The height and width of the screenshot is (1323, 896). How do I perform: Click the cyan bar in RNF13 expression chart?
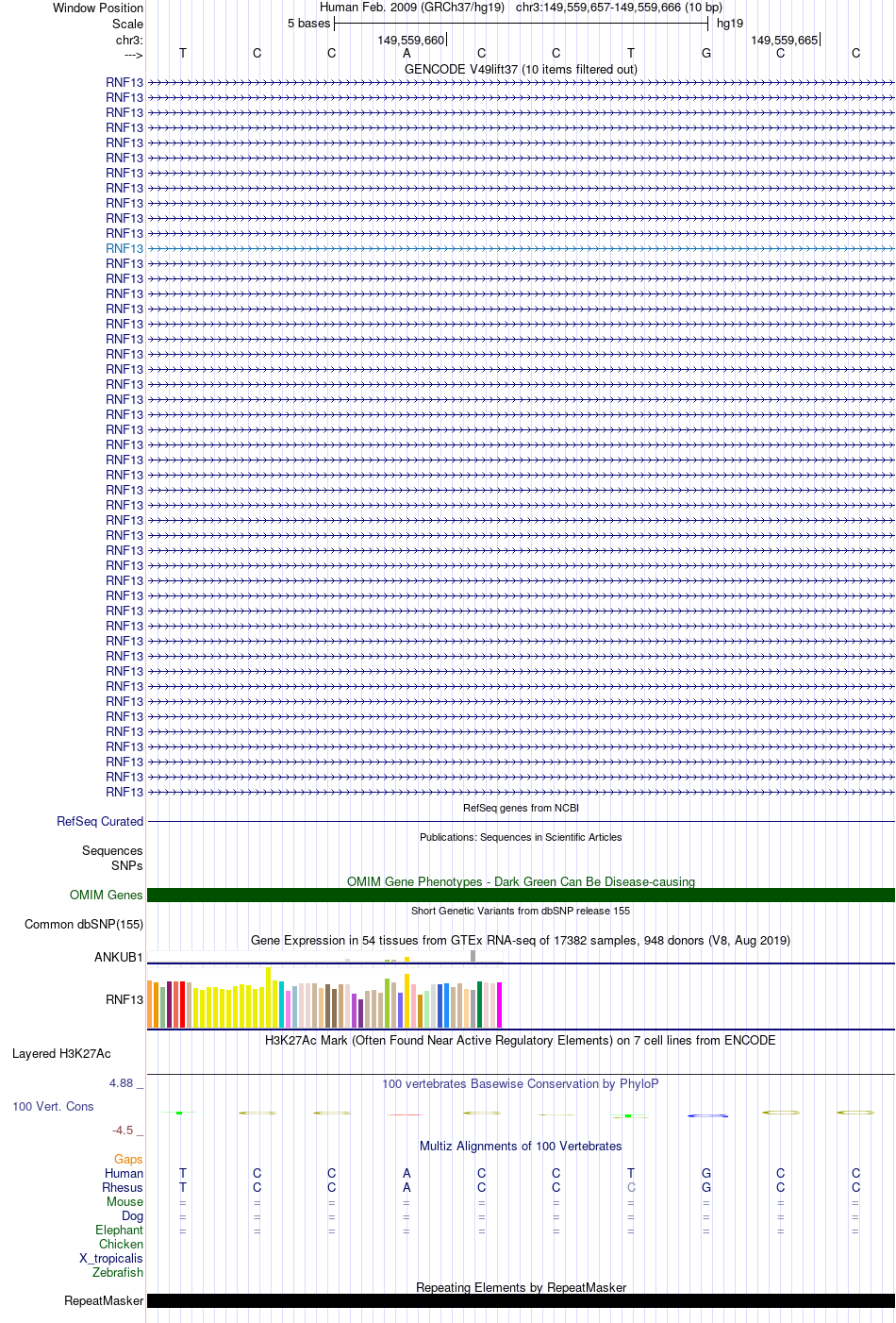tap(282, 1004)
